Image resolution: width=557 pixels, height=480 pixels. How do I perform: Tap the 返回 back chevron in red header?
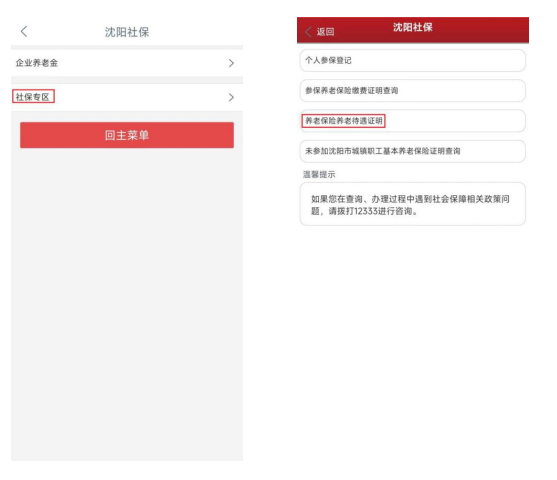coord(308,32)
